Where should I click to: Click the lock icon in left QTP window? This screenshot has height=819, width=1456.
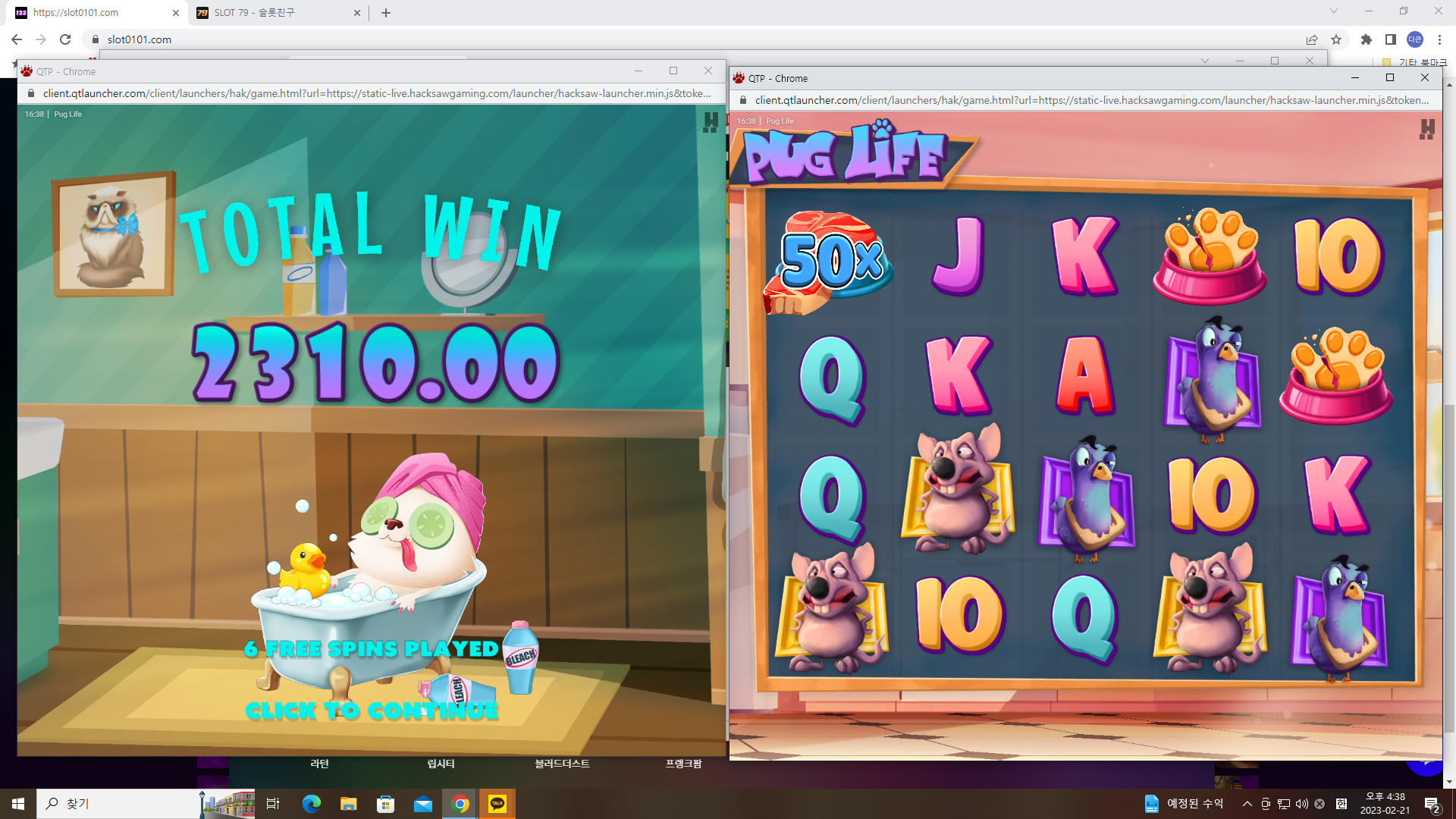(31, 93)
